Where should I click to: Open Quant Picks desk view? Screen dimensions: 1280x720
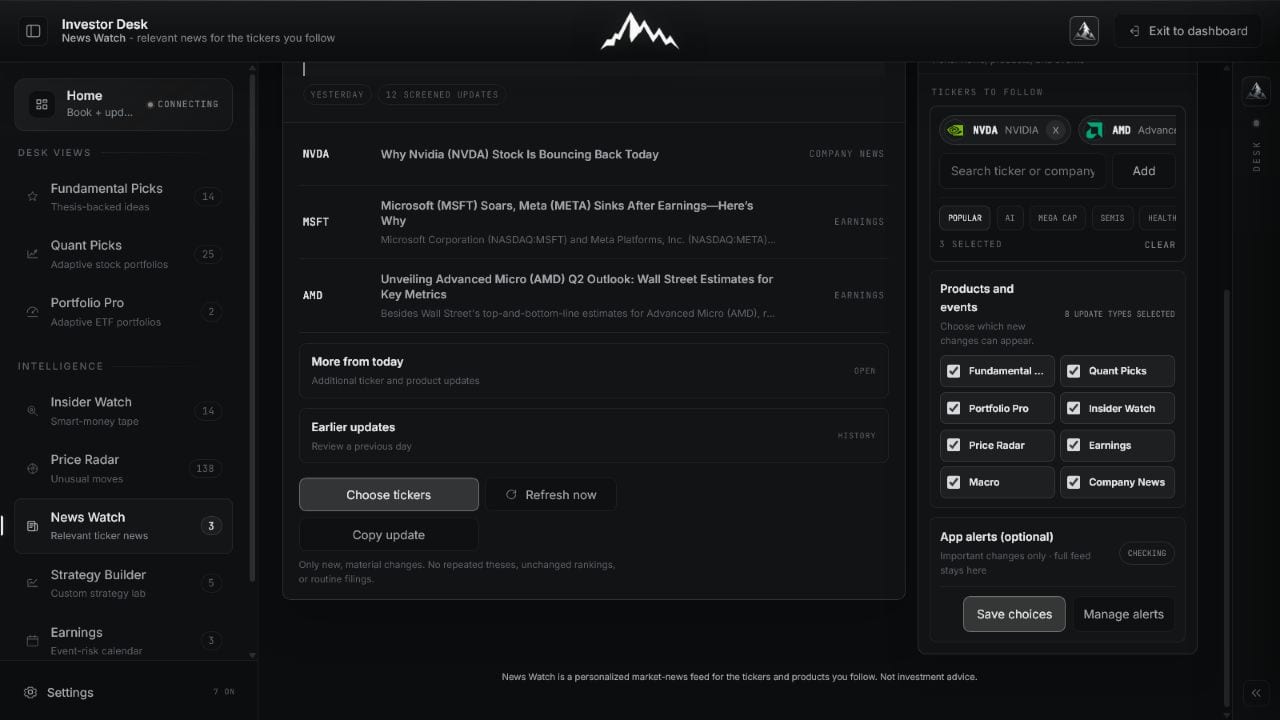123,254
